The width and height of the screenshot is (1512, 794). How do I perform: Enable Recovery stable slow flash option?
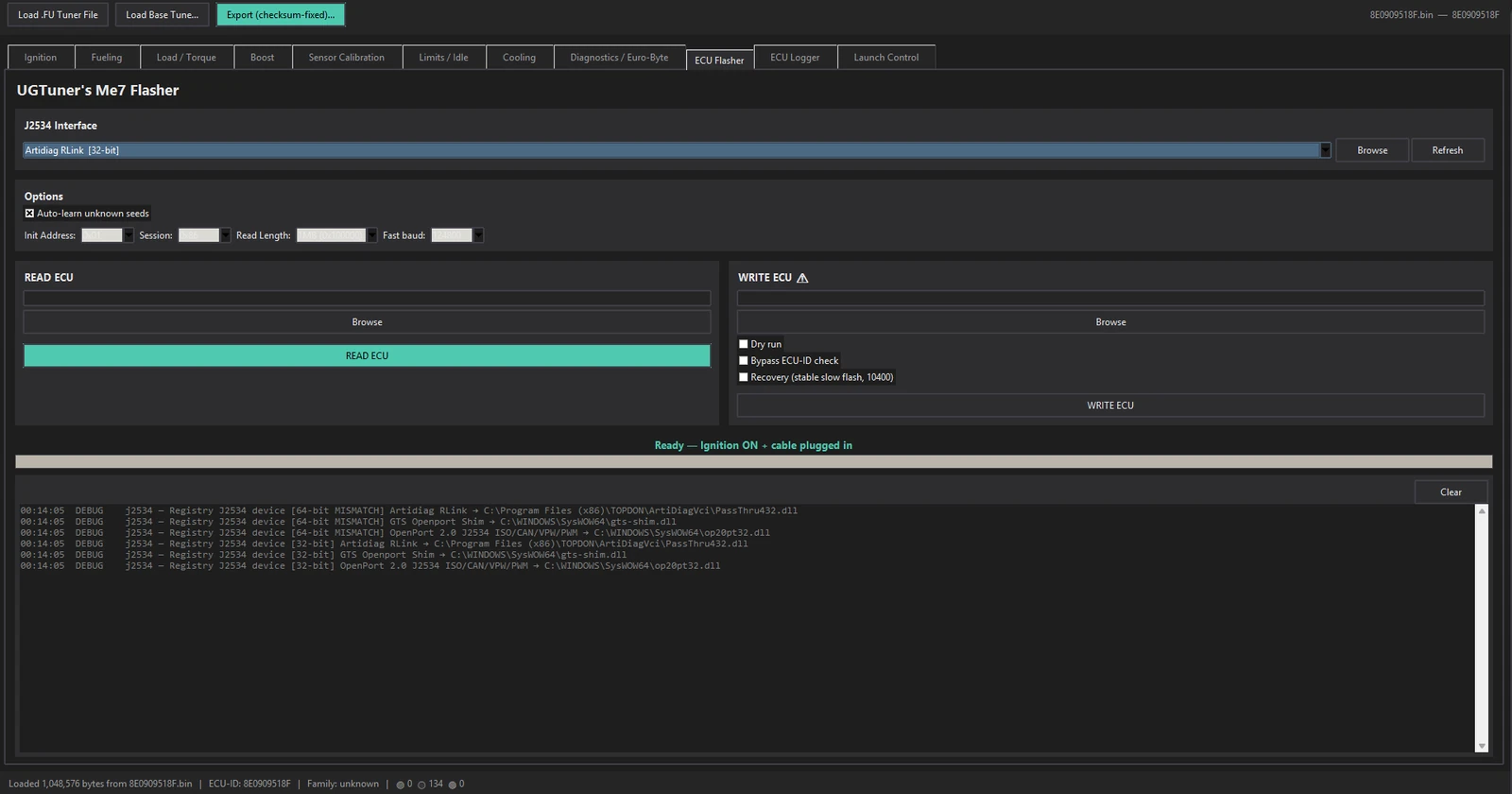point(744,377)
